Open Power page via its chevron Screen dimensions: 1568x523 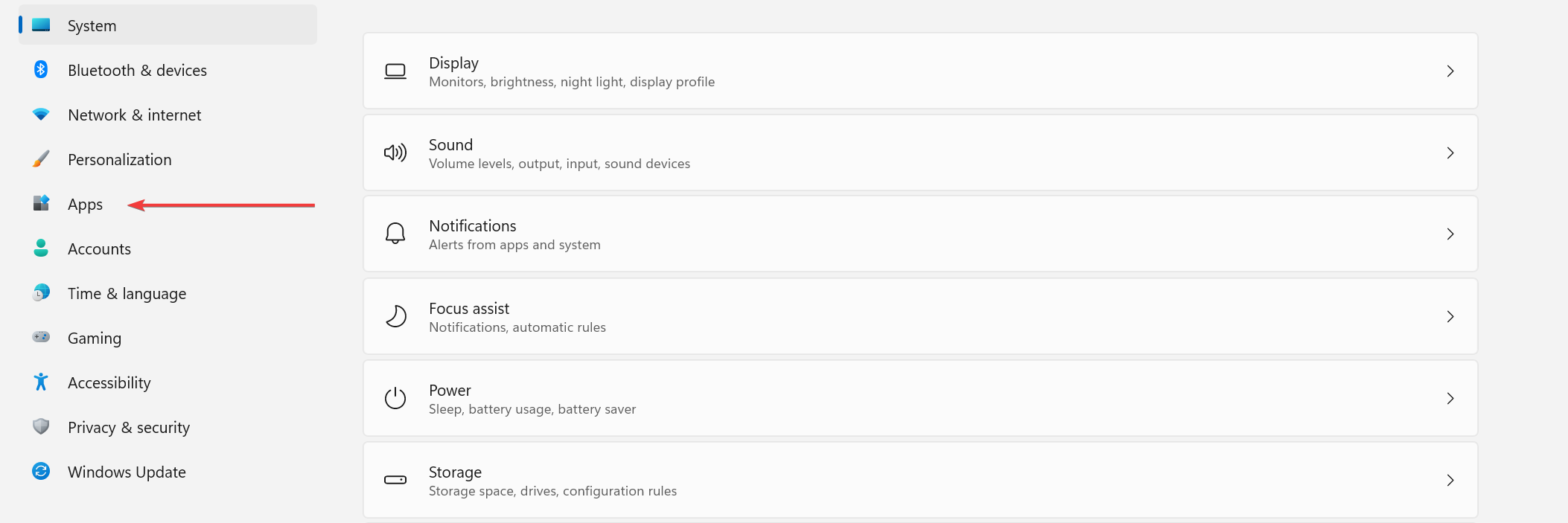[x=1450, y=398]
